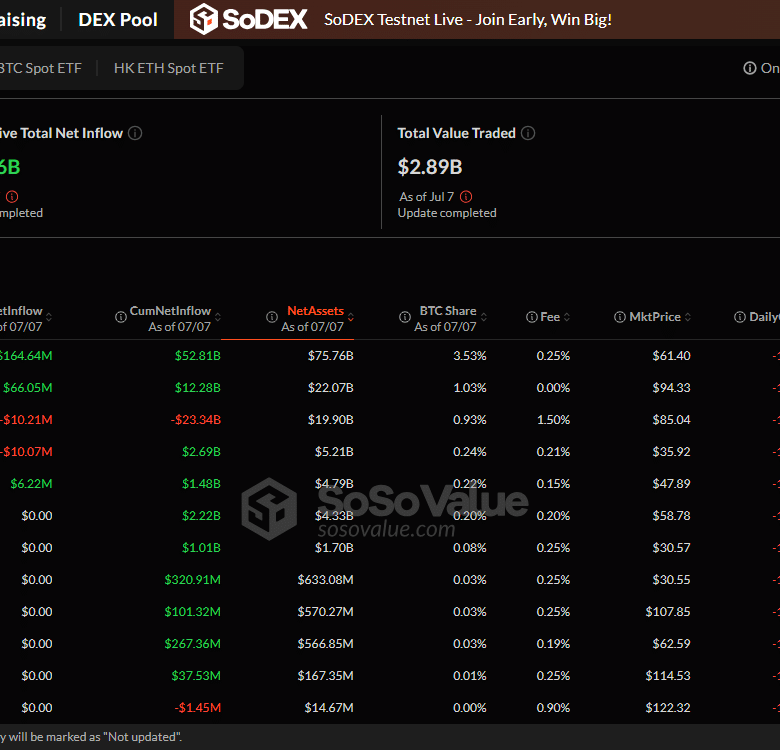Select the $75.76B net assets cell
This screenshot has height=750, width=780.
pyautogui.click(x=330, y=356)
